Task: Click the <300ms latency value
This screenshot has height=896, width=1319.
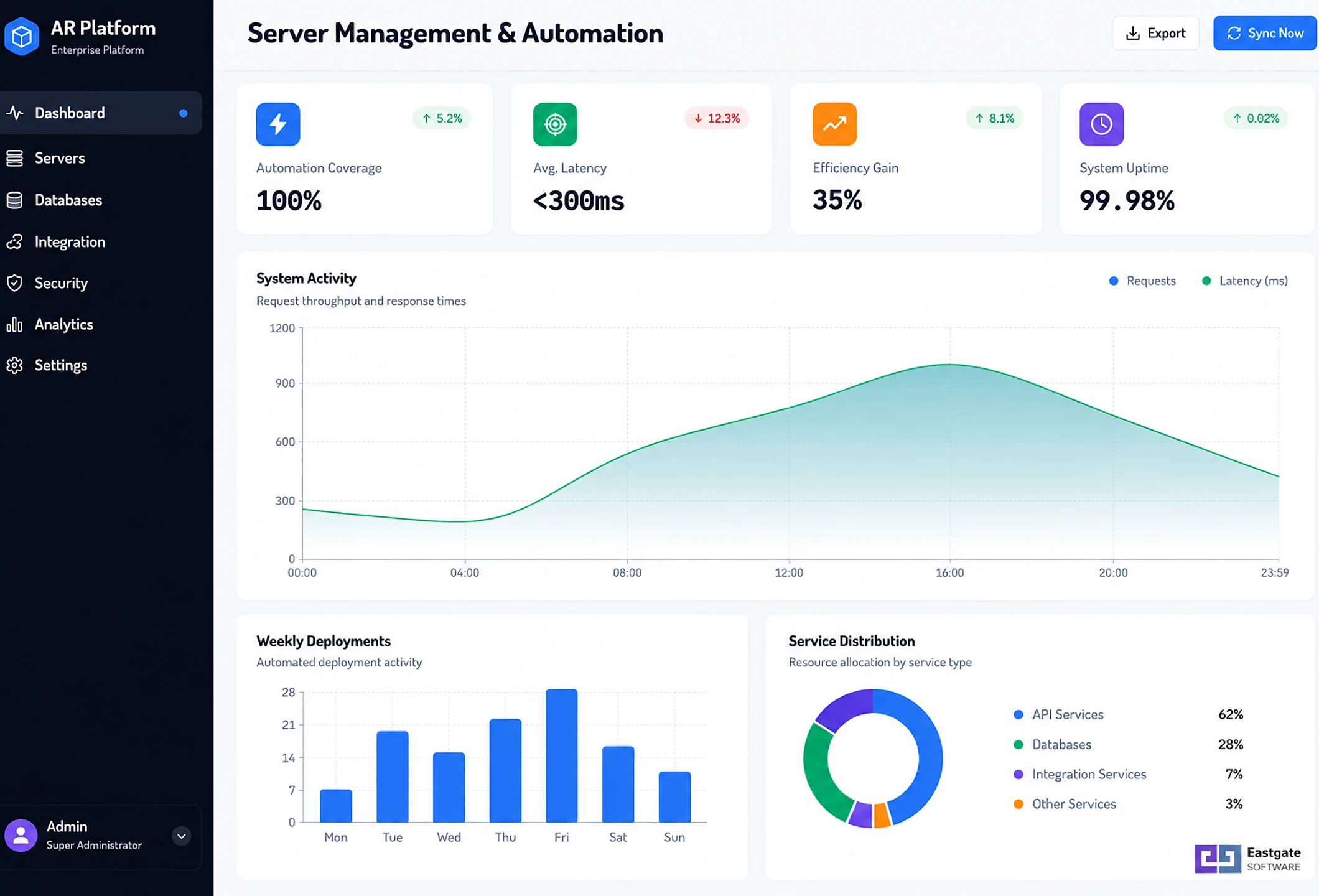Action: coord(579,201)
